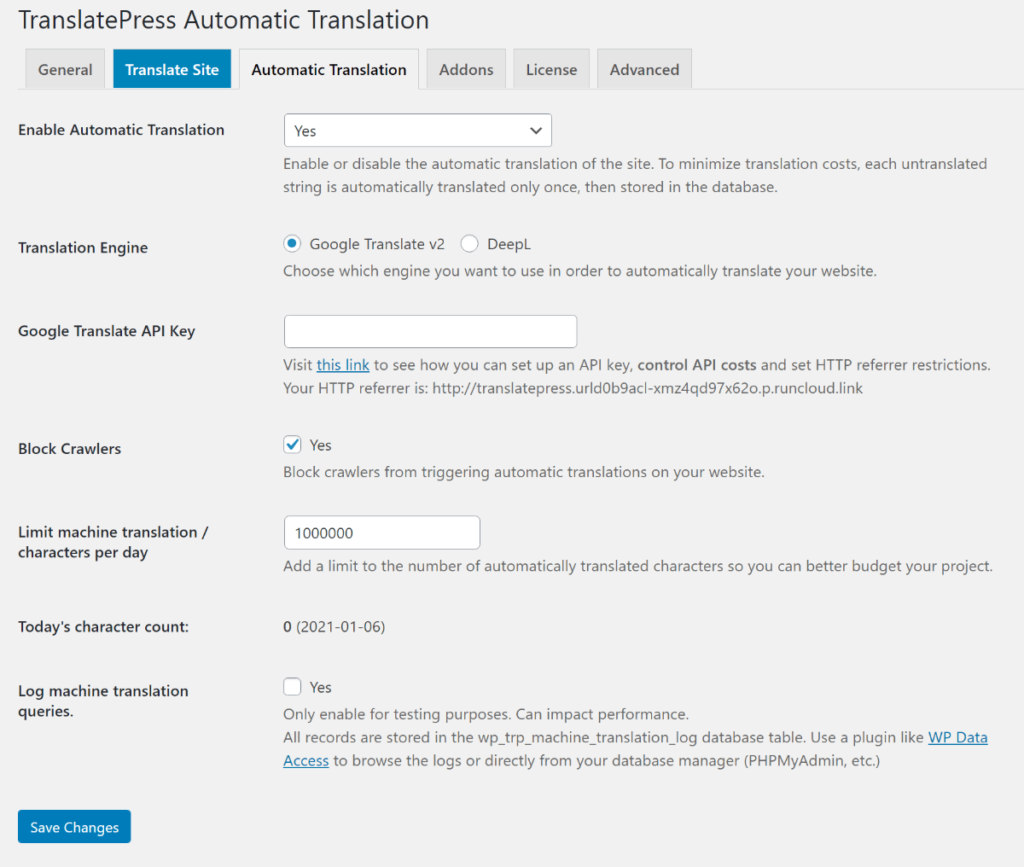Image resolution: width=1024 pixels, height=867 pixels.
Task: Click the Translation Engine label
Action: point(82,247)
